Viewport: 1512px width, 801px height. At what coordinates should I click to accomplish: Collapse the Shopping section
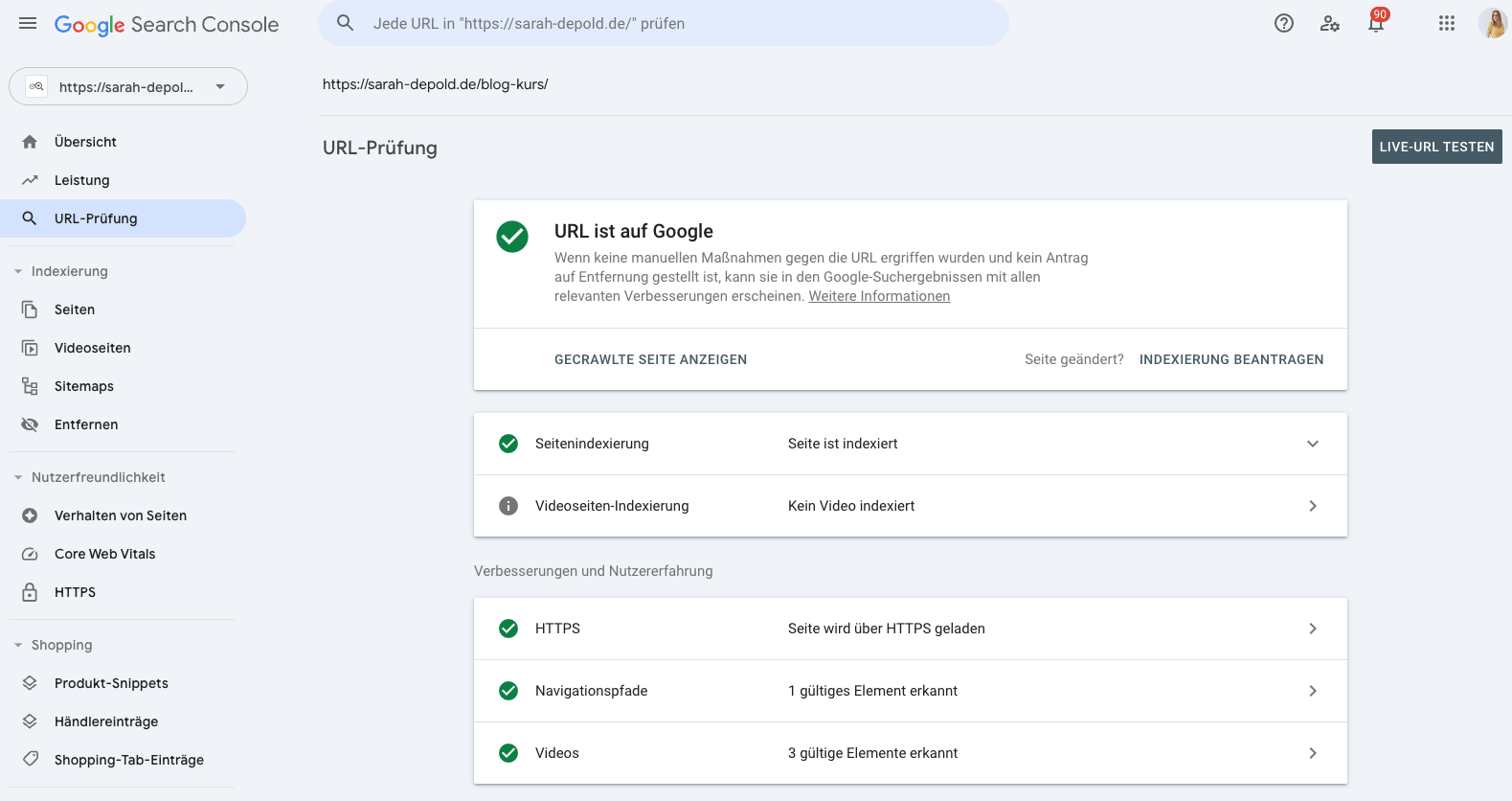(x=18, y=645)
